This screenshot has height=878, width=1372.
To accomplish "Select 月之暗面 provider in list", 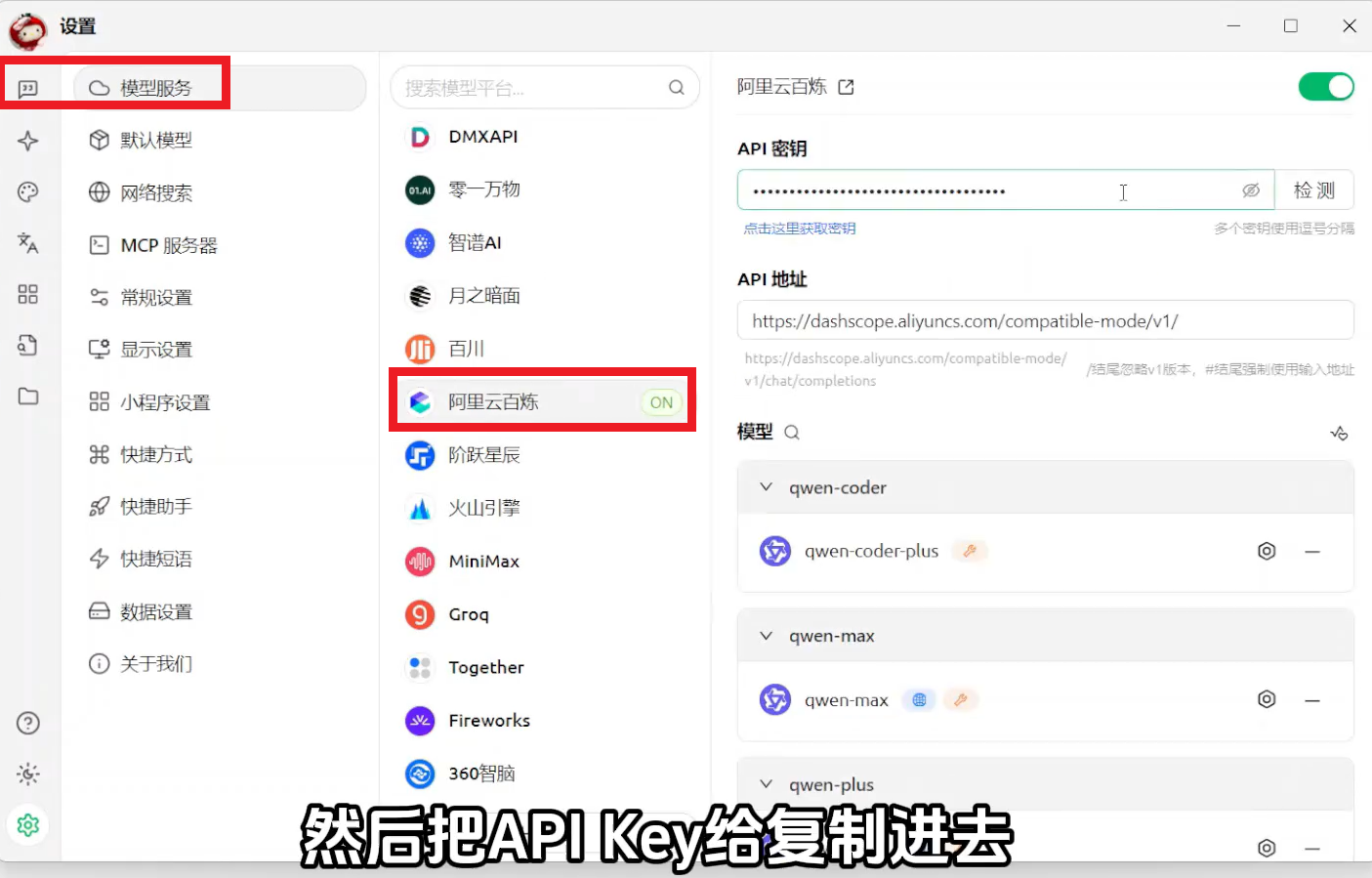I will 544,295.
